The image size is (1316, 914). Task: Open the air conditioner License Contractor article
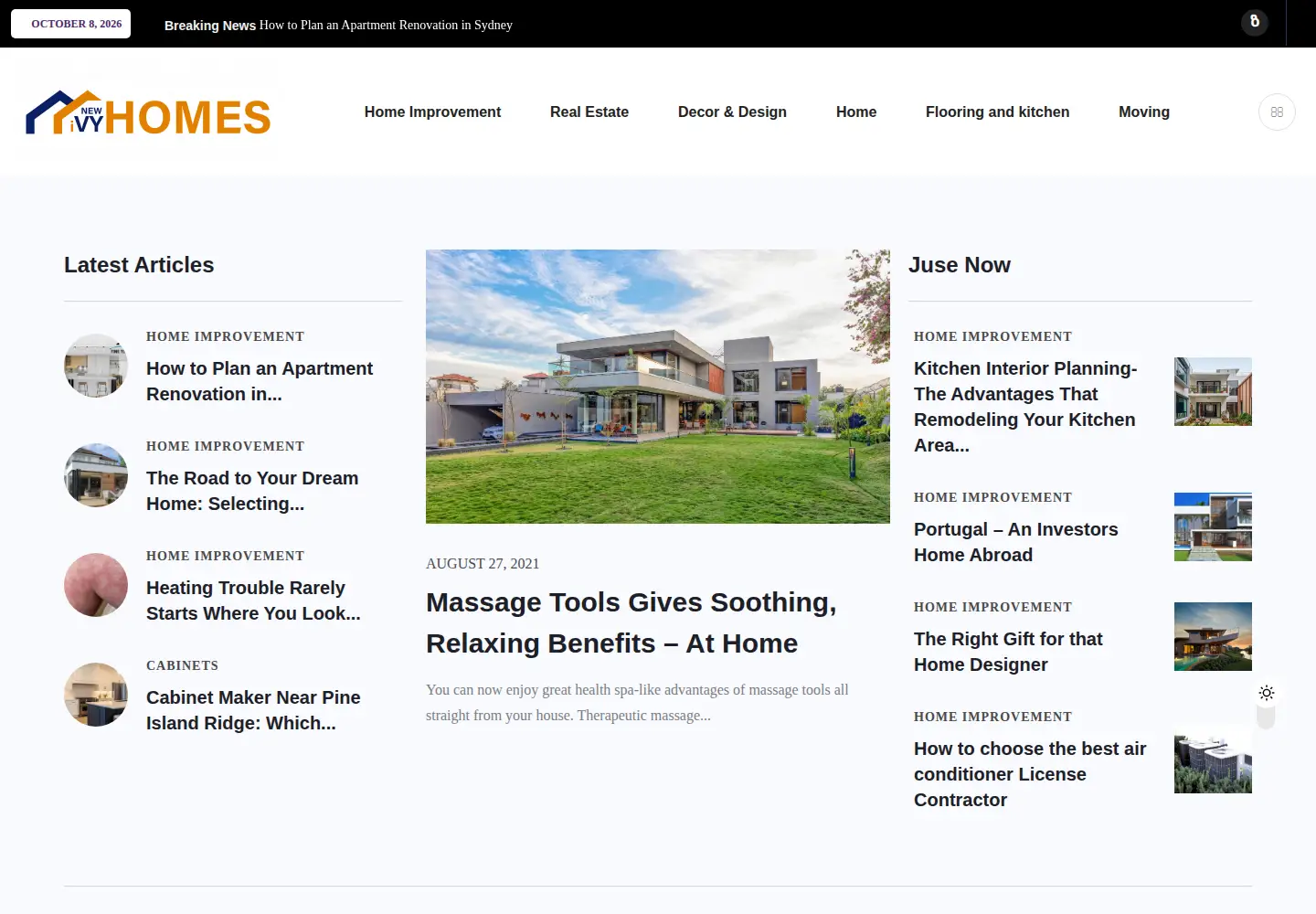1030,774
